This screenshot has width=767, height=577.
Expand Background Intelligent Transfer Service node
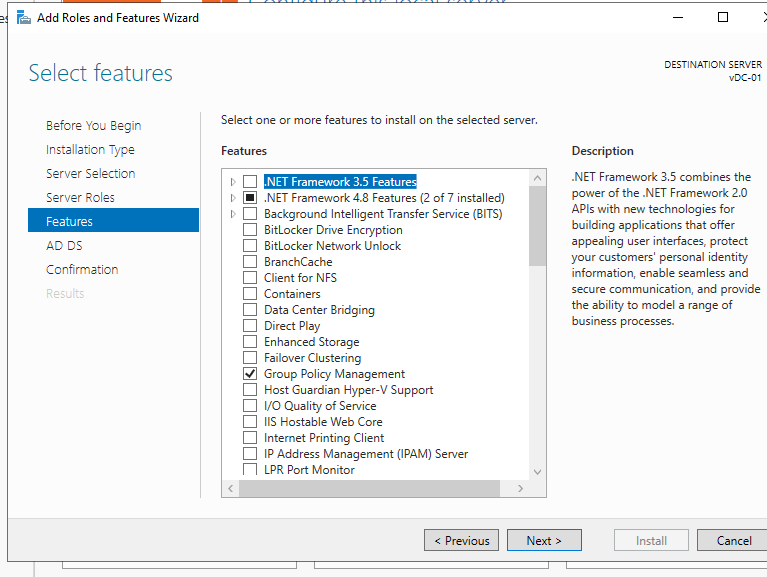[x=233, y=214]
